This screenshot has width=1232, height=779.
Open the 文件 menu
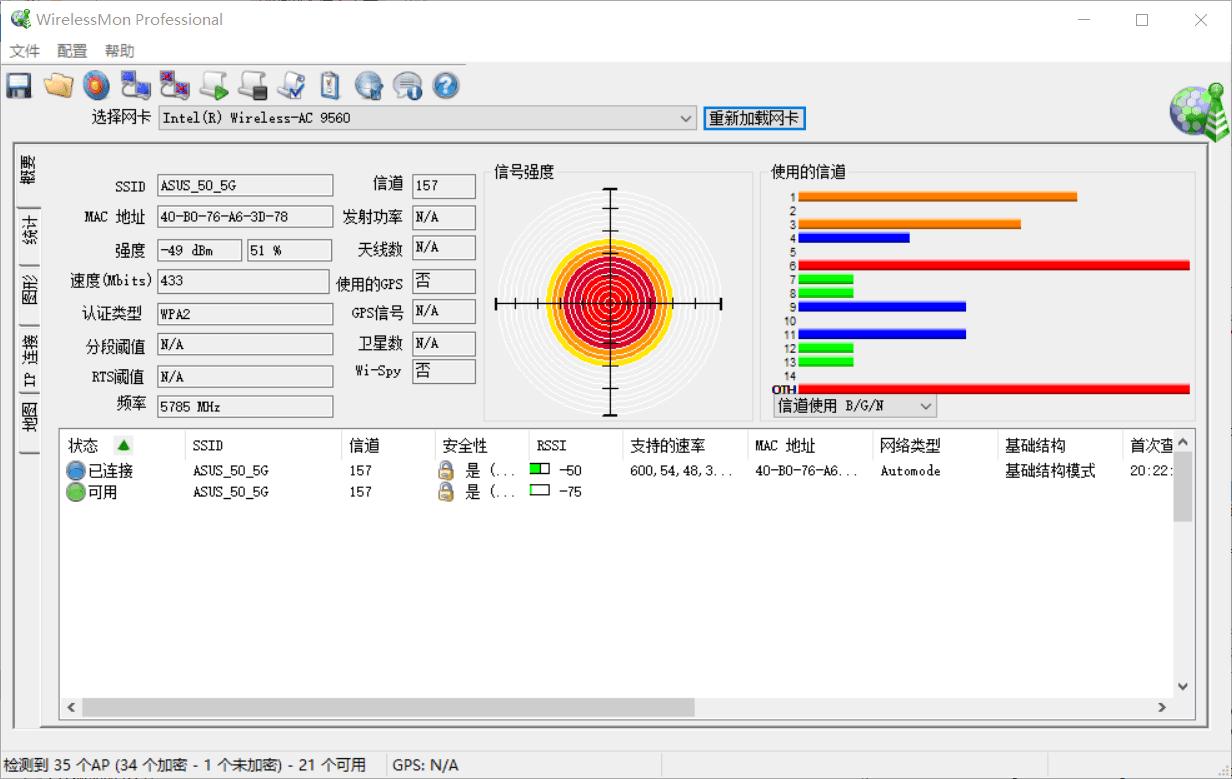click(x=24, y=50)
